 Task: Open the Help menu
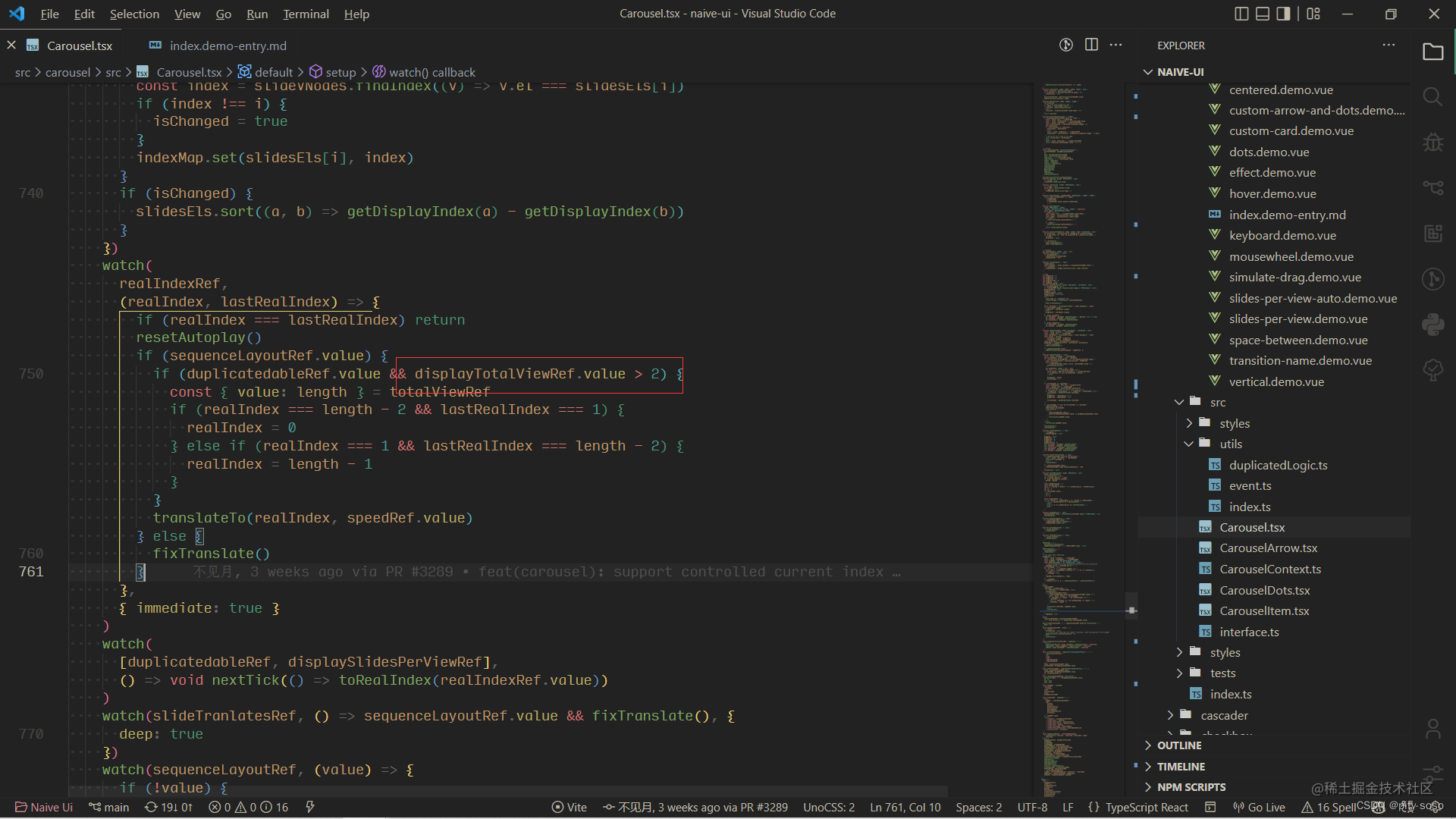coord(356,14)
